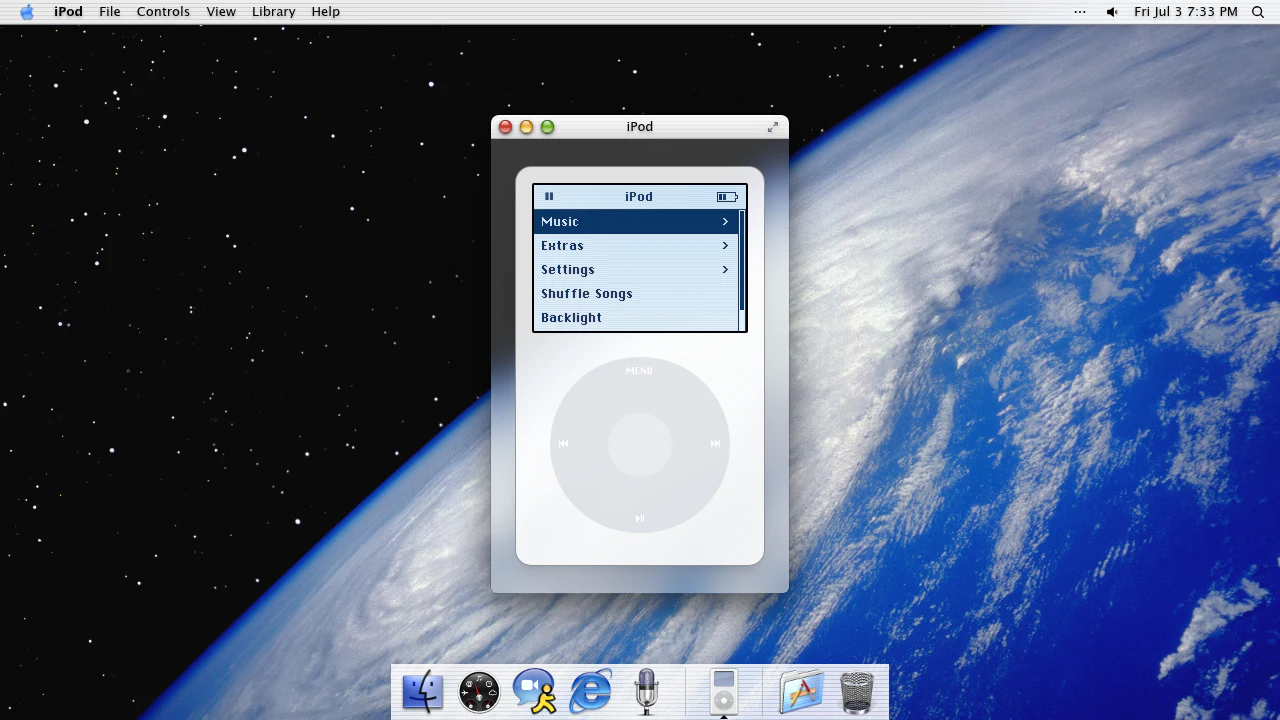This screenshot has height=720, width=1280.
Task: Open the Library menu
Action: pos(273,12)
